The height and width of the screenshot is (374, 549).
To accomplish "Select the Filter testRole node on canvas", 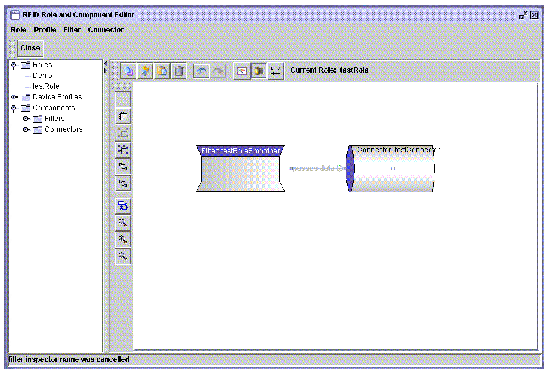I will tap(241, 169).
